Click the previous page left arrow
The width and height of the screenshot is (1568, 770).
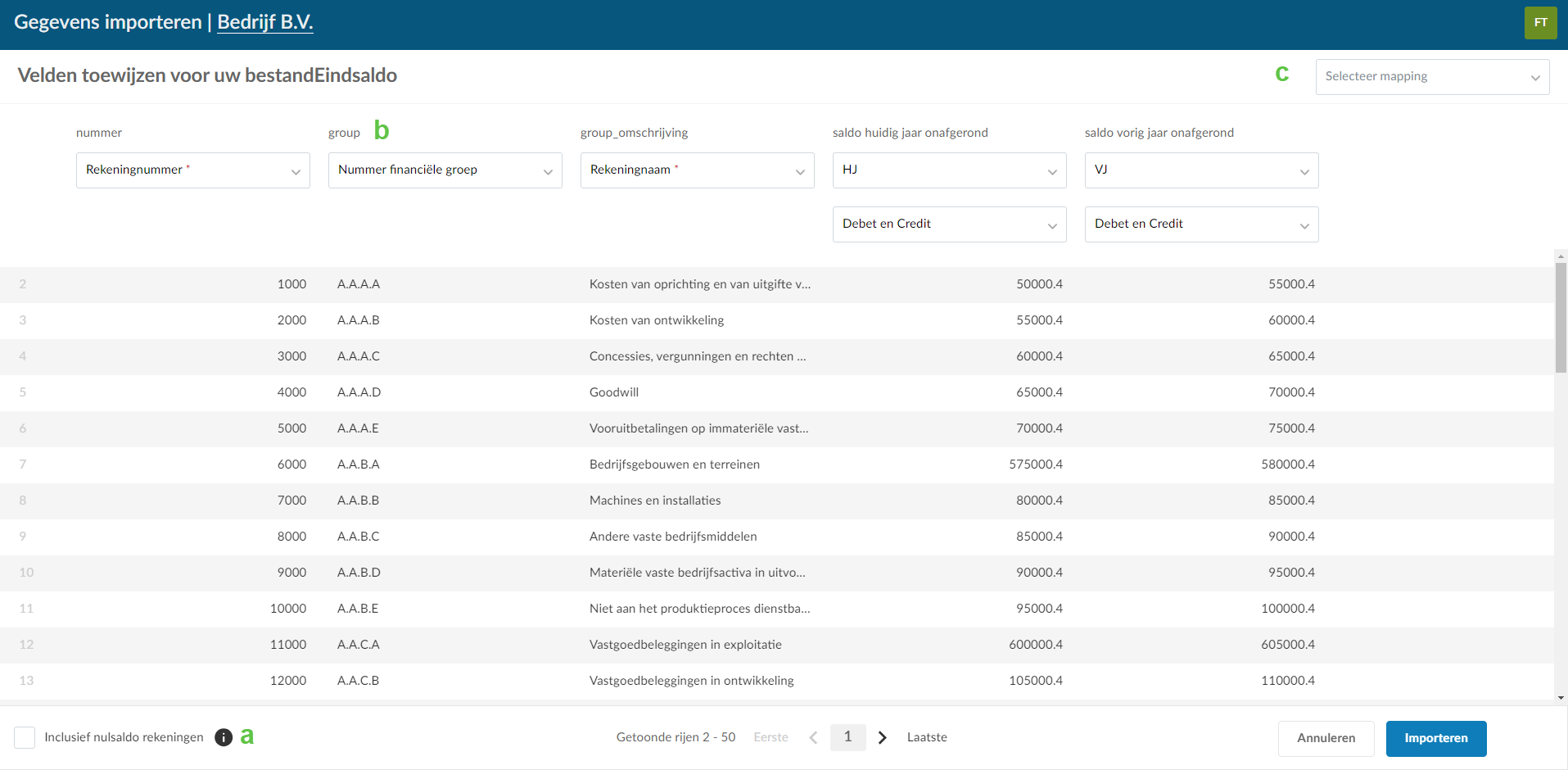813,737
